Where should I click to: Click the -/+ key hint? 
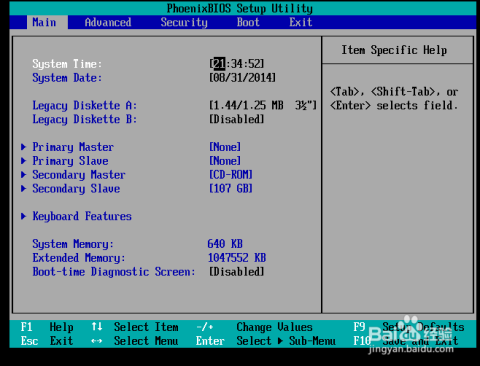point(205,327)
